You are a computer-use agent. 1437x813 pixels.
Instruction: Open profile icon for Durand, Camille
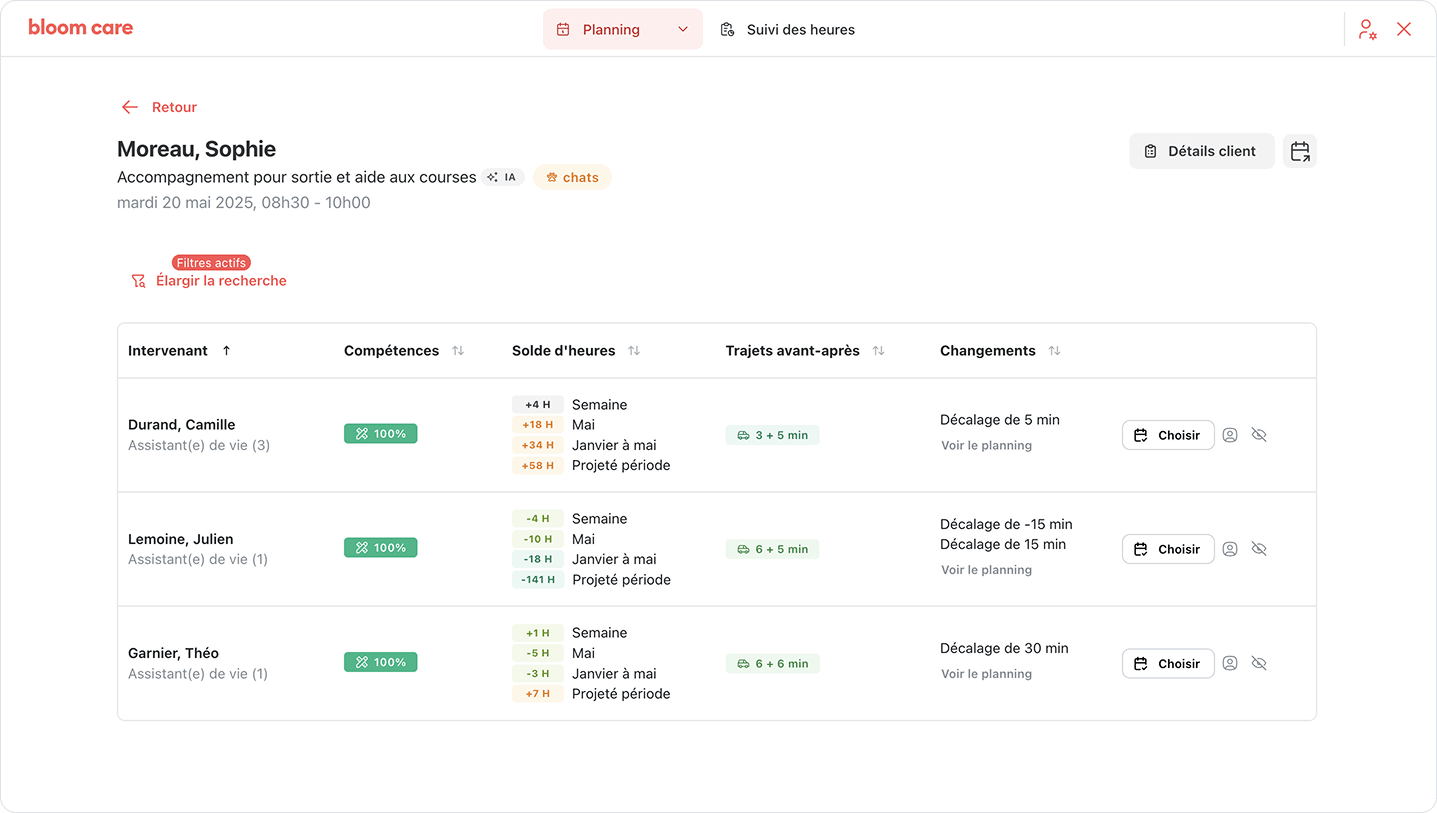(1230, 435)
